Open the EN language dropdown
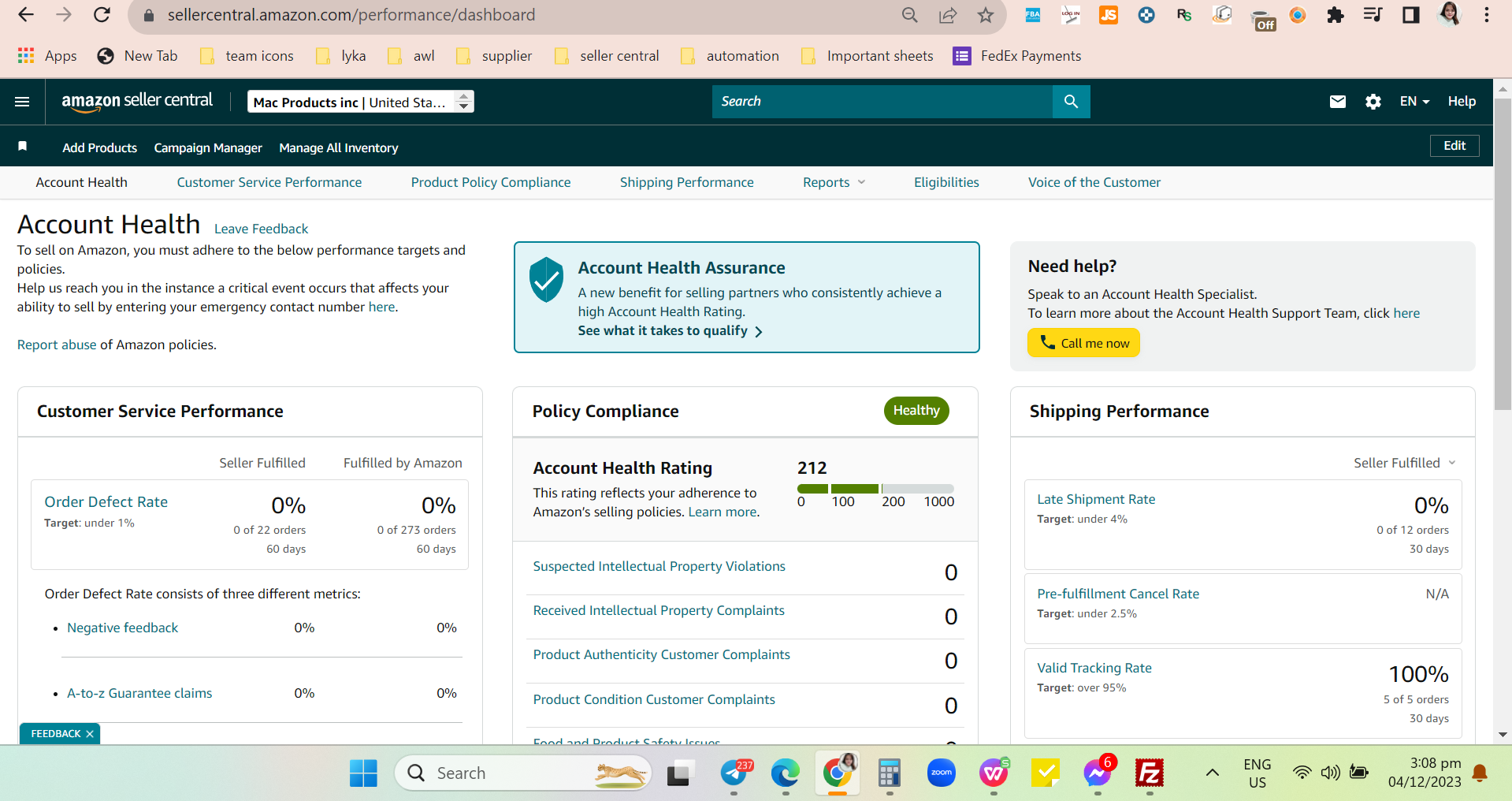 [x=1414, y=102]
